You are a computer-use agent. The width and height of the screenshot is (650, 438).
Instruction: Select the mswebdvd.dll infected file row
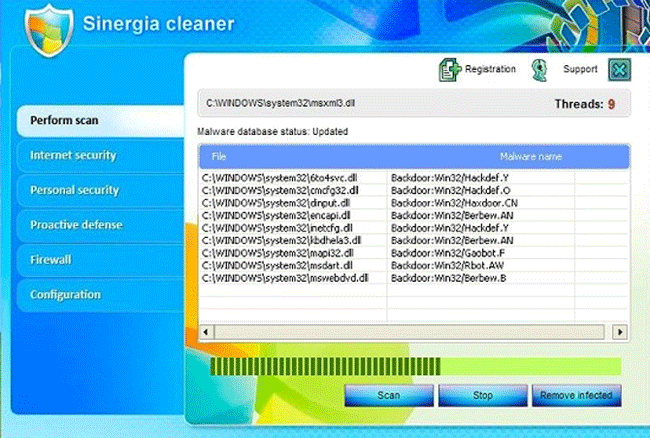(x=291, y=277)
